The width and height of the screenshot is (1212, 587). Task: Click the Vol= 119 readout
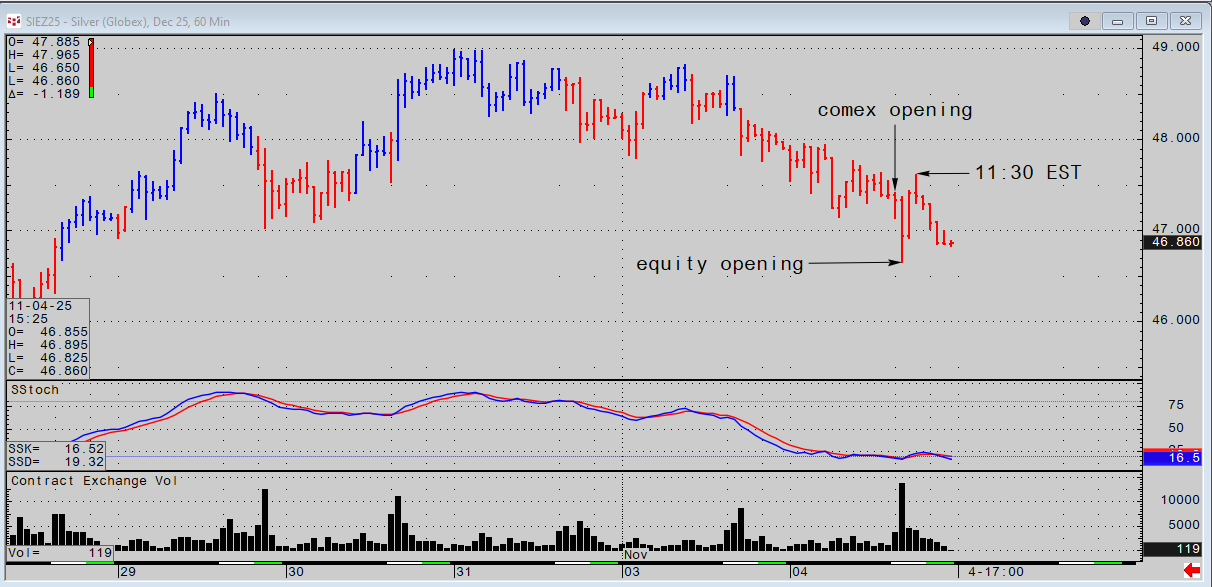pyautogui.click(x=60, y=552)
